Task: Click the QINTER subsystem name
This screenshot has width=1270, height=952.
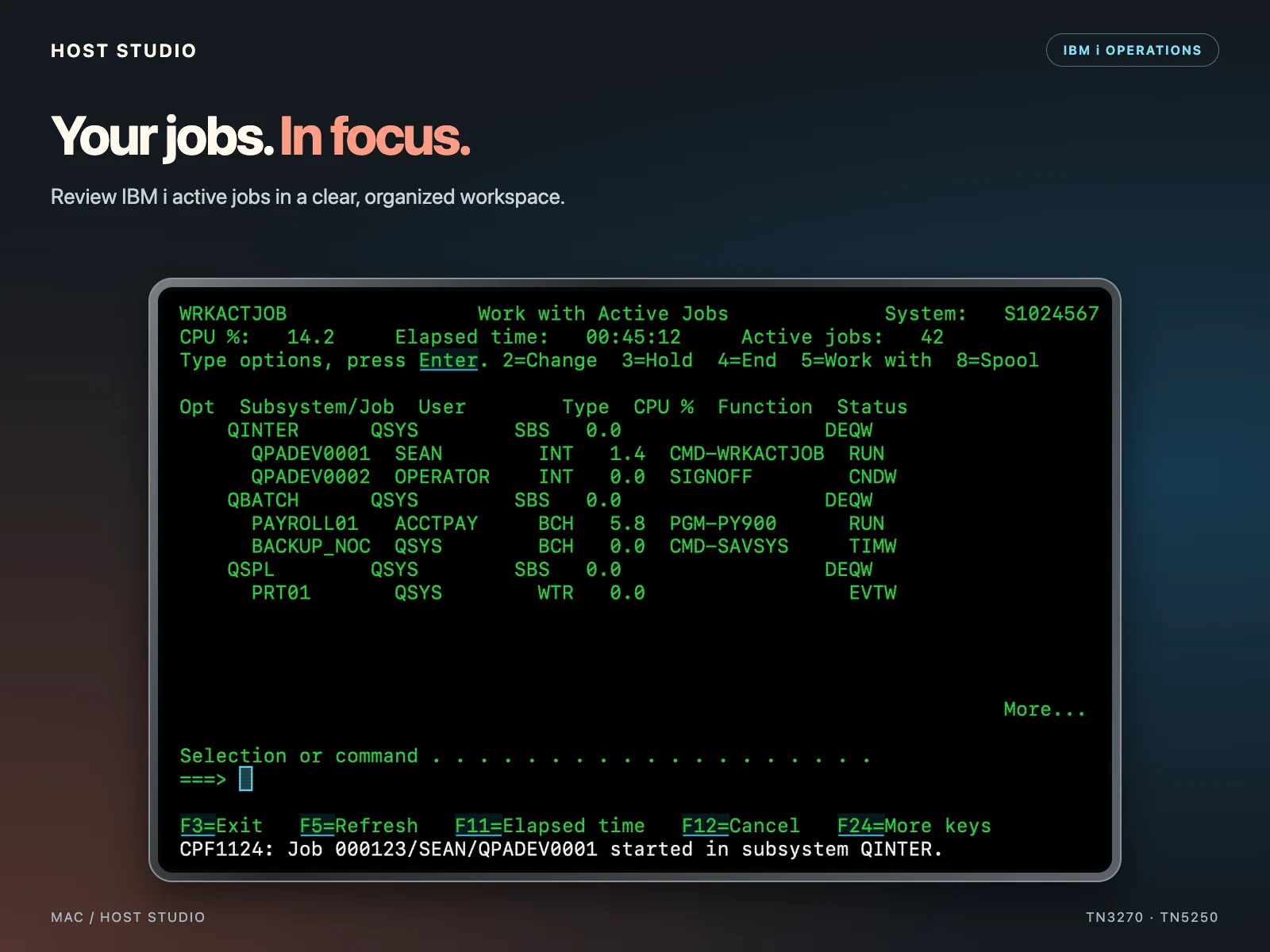Action: 263,431
